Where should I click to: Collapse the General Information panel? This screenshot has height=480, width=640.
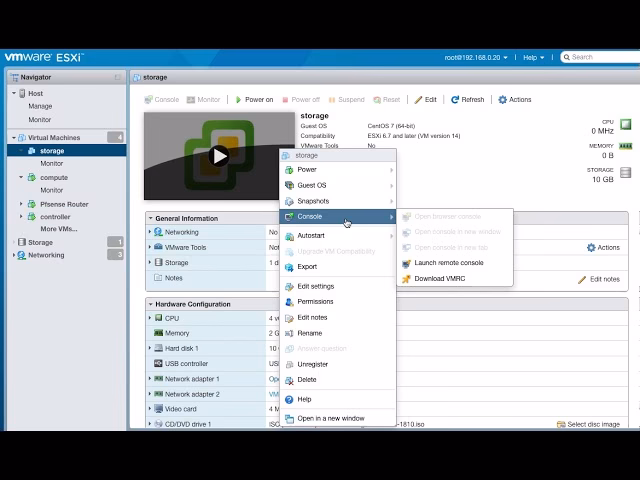pyautogui.click(x=151, y=218)
